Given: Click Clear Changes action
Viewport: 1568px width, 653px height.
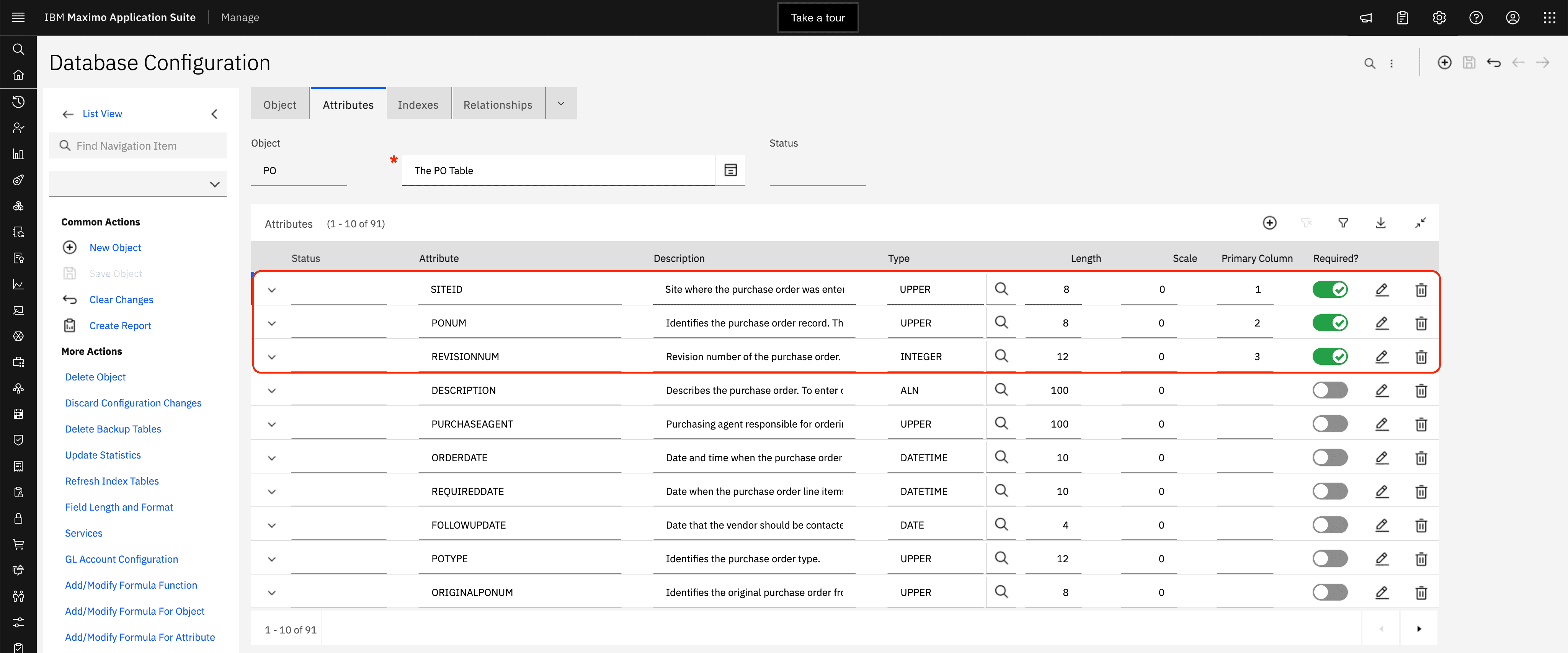Looking at the screenshot, I should pyautogui.click(x=121, y=299).
